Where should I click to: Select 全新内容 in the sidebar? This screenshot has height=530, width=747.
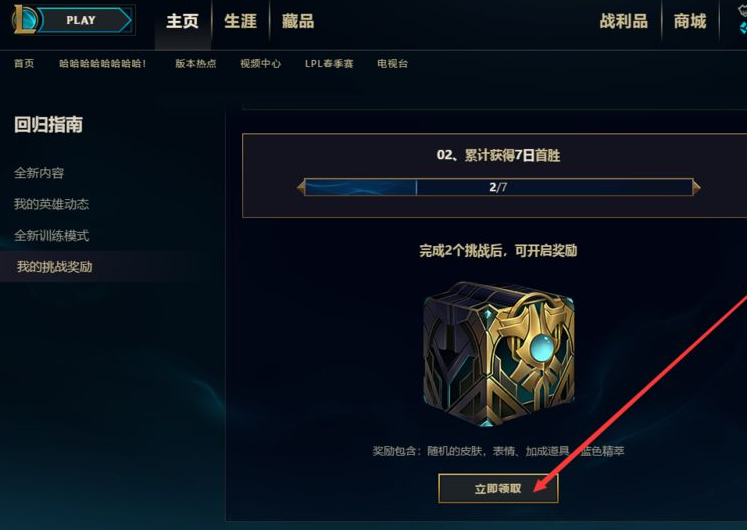pyautogui.click(x=39, y=173)
